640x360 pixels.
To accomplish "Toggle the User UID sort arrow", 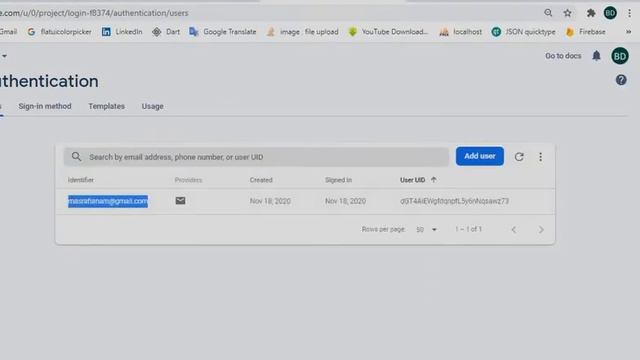I will [x=433, y=180].
